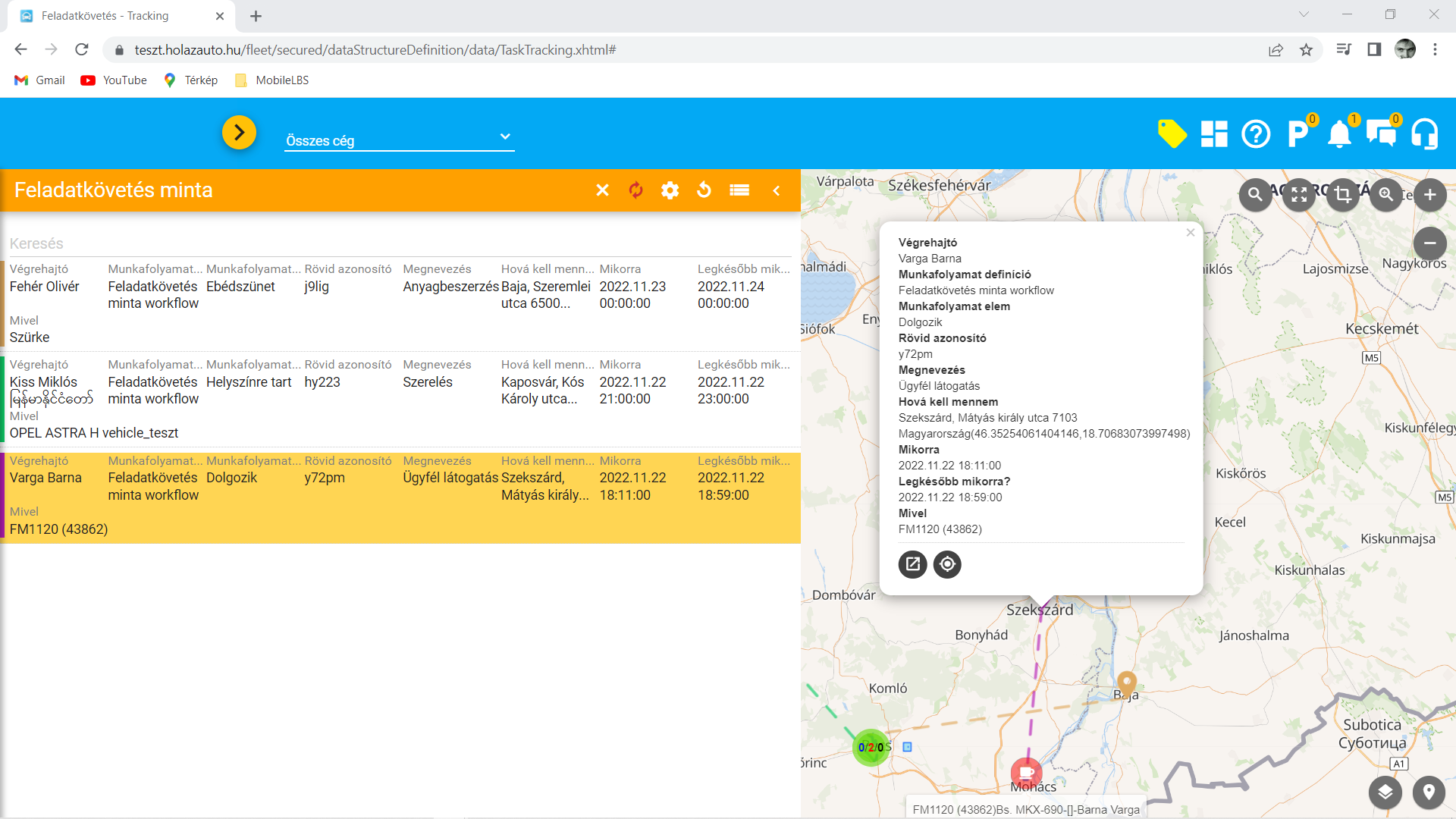Click the map layers button
Screen dimensions: 1456x819
point(1385,792)
